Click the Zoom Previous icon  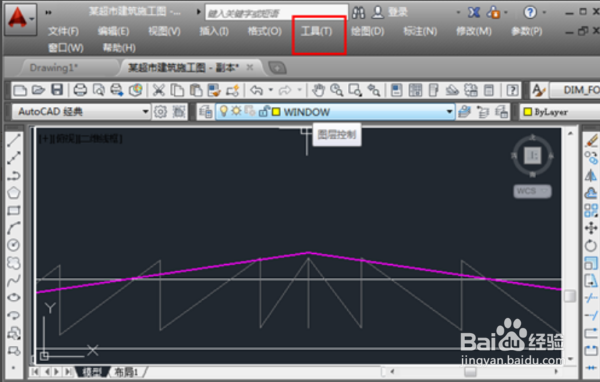click(374, 90)
